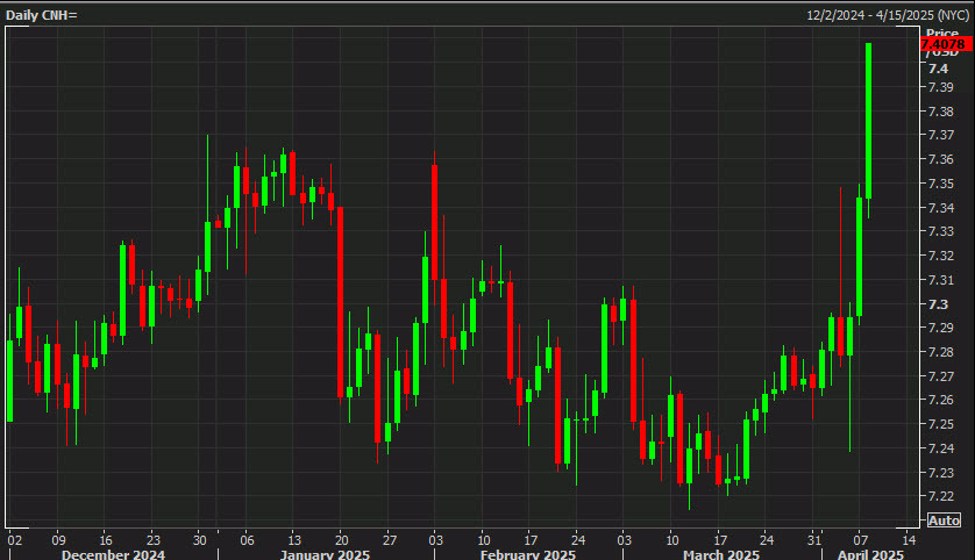The height and width of the screenshot is (560, 975).
Task: Click the 17 date tick in February
Action: click(530, 540)
